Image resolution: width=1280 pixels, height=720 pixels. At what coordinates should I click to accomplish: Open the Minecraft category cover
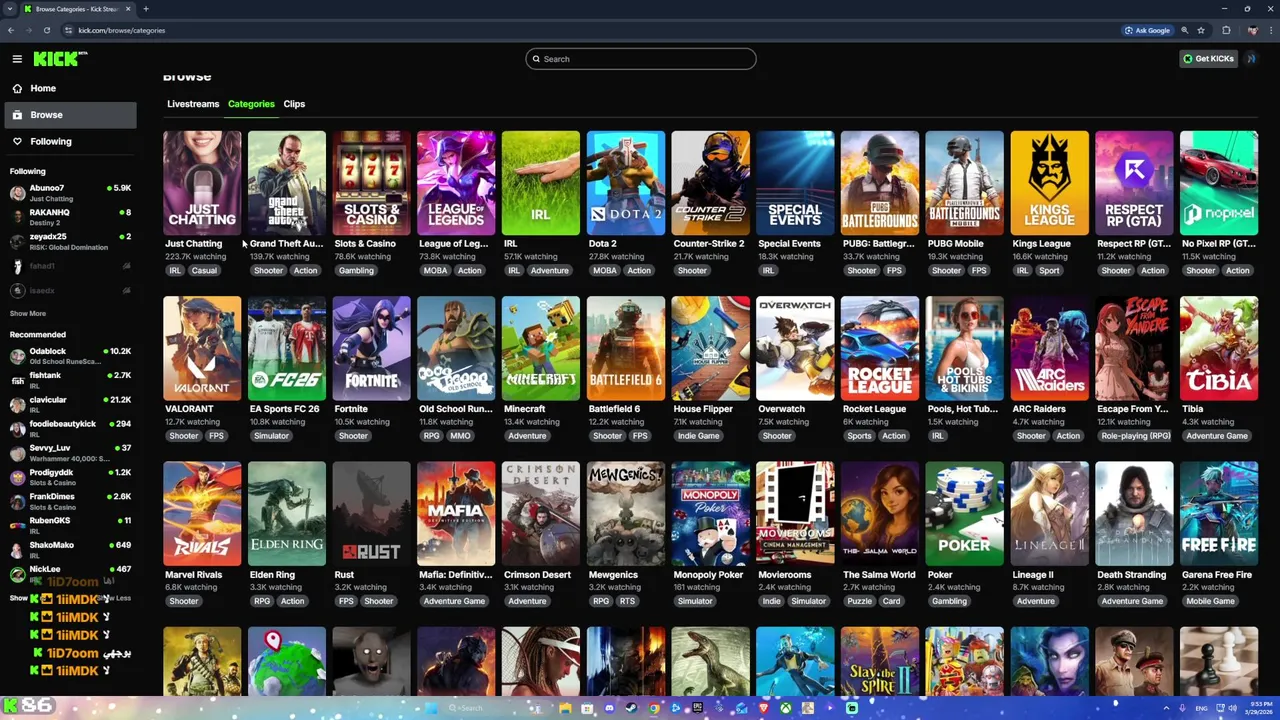coord(541,348)
